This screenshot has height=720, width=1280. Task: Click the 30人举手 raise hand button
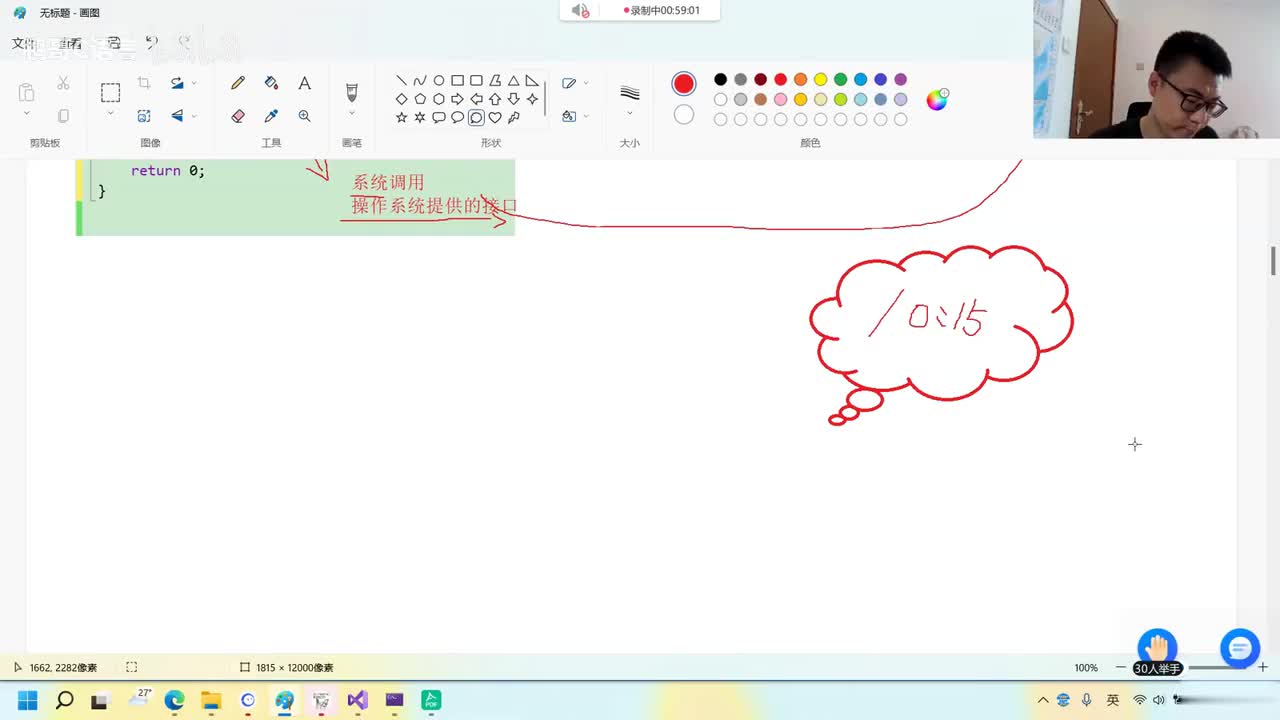[1157, 652]
